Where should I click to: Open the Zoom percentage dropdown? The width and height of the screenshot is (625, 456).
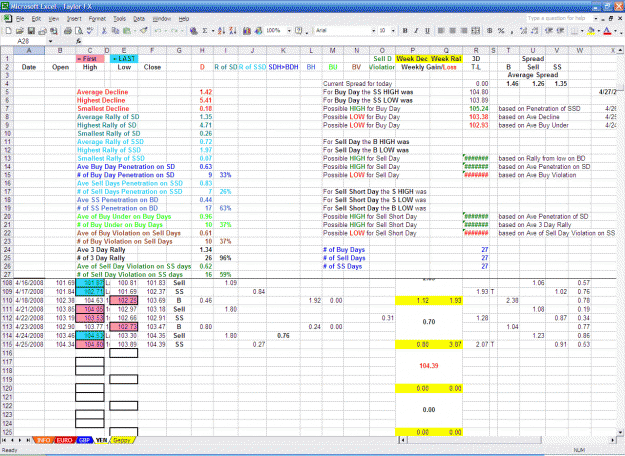coord(289,31)
